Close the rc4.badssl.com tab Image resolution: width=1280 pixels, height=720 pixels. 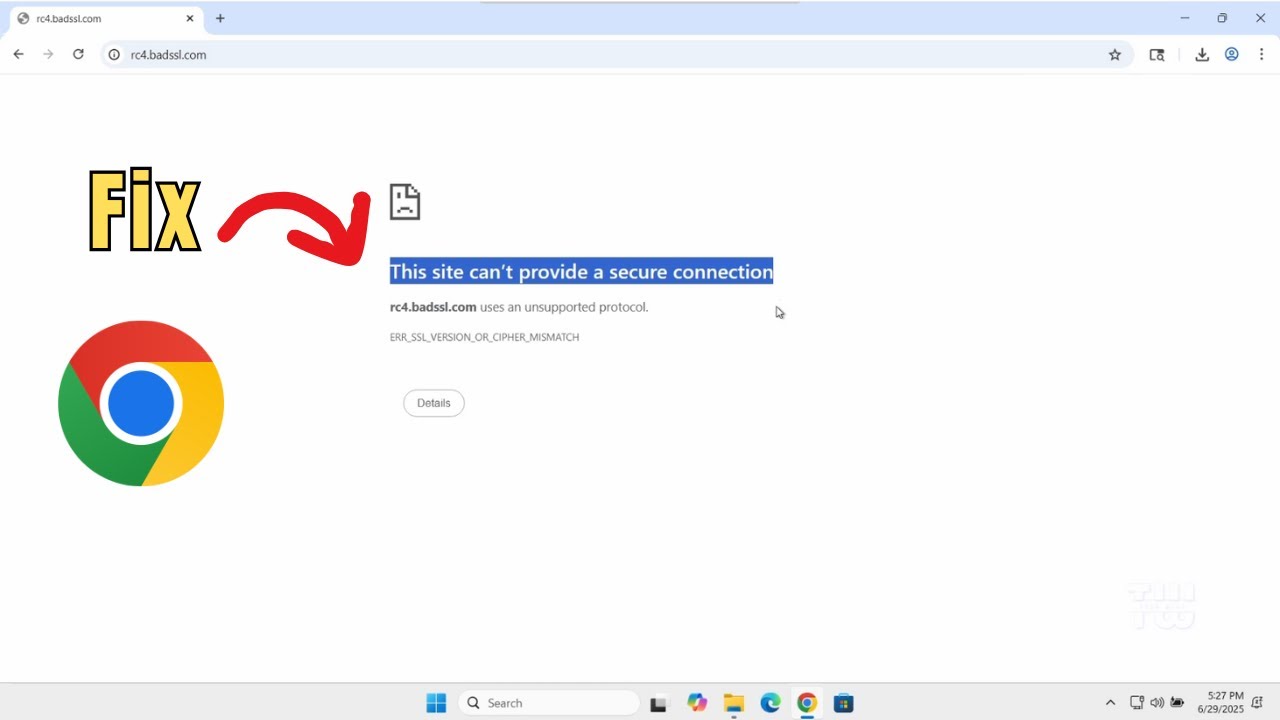pyautogui.click(x=190, y=18)
